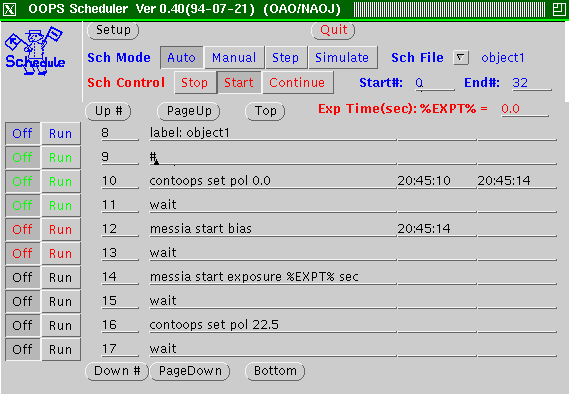Image resolution: width=569 pixels, height=394 pixels.
Task: Click the Up # button
Action: [x=108, y=111]
